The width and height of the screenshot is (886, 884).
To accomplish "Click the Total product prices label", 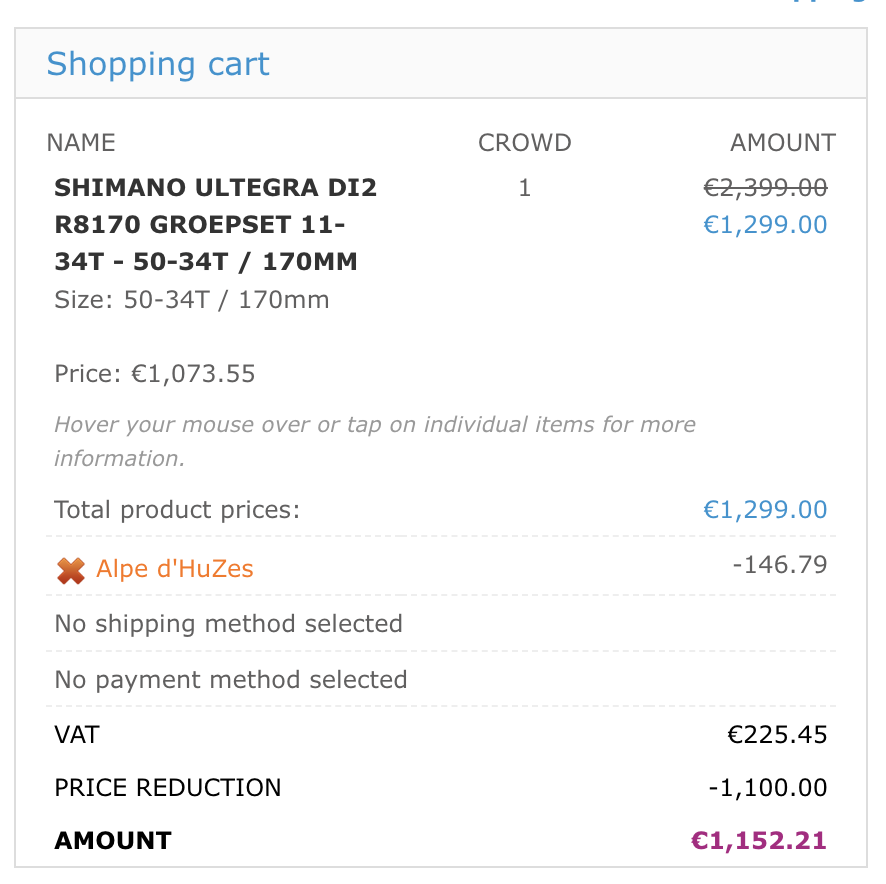I will 177,510.
